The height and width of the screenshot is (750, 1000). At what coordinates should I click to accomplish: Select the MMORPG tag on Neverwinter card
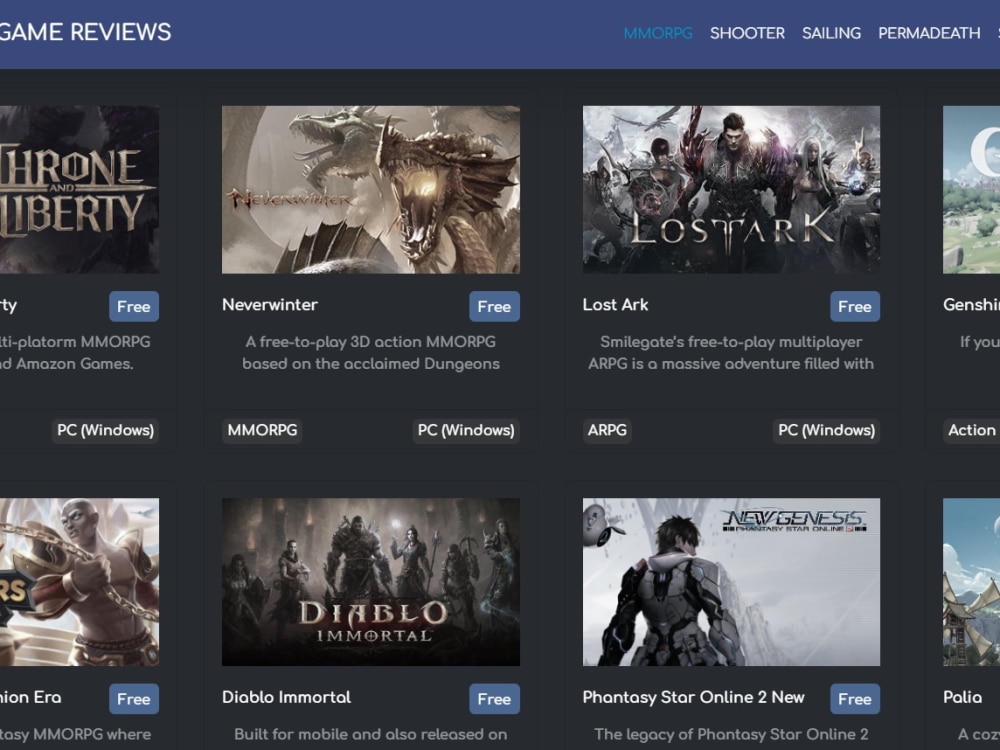262,430
